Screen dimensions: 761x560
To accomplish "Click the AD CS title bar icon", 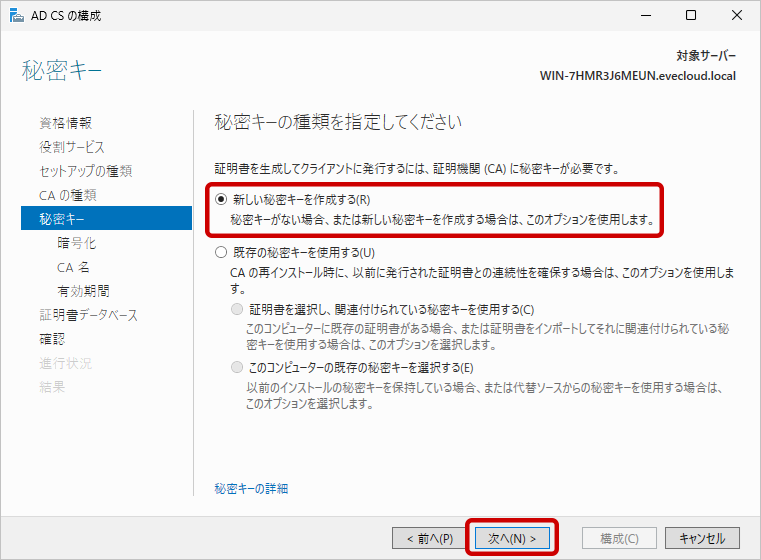I will pyautogui.click(x=15, y=15).
